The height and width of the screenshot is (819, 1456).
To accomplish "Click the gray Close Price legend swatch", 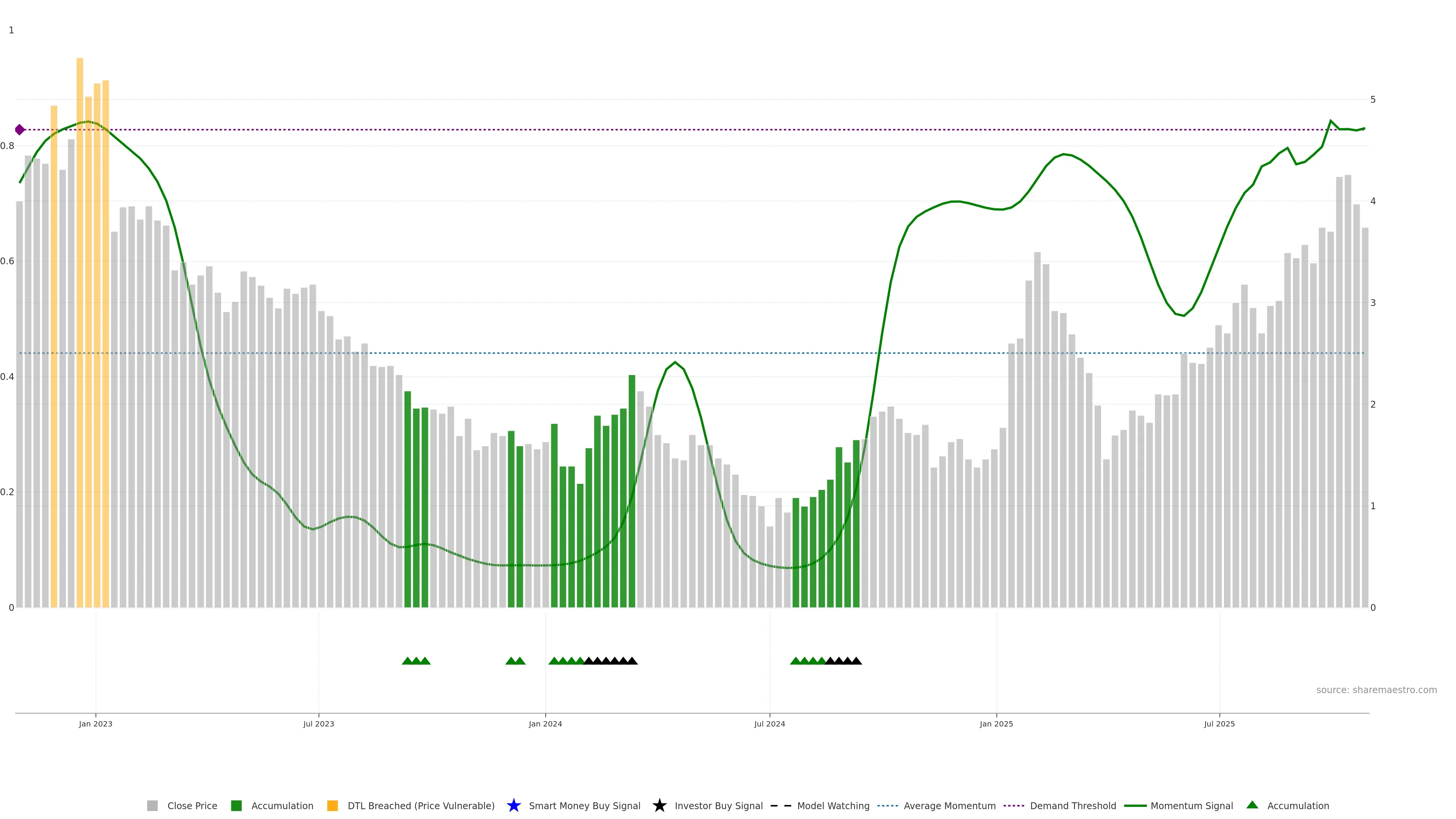I will (x=152, y=806).
